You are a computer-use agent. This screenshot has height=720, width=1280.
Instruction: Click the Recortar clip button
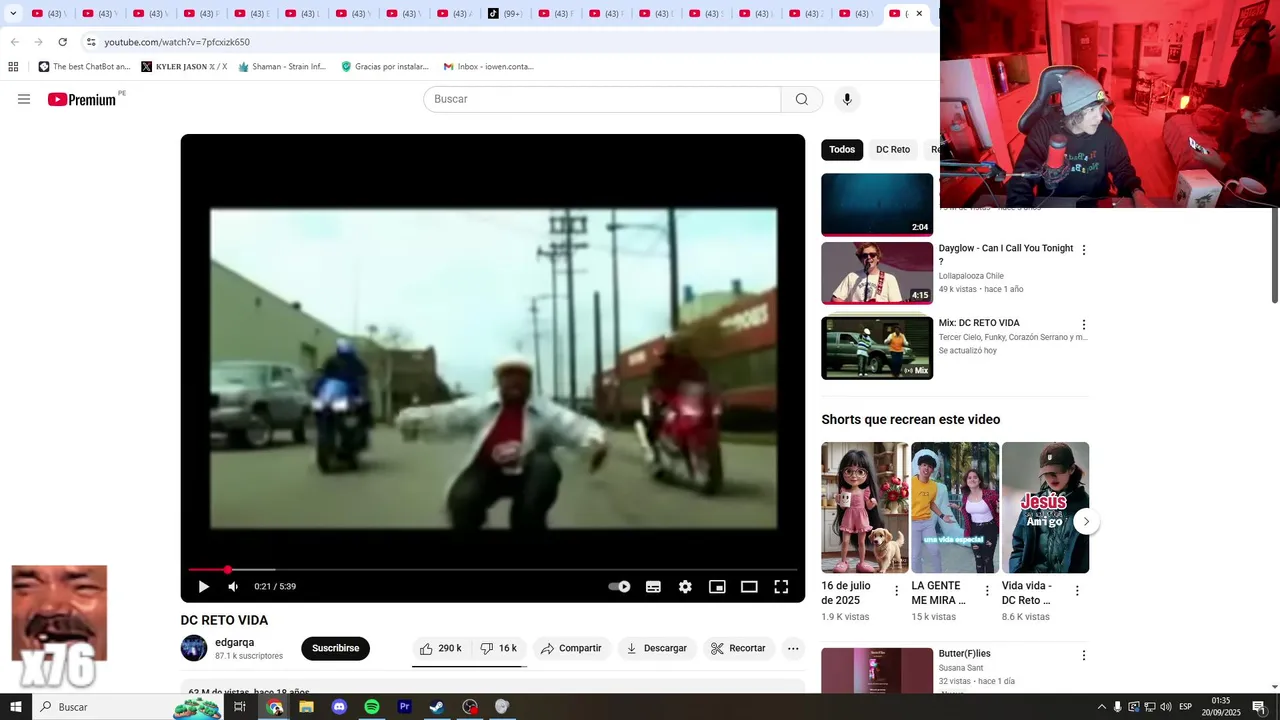point(739,649)
